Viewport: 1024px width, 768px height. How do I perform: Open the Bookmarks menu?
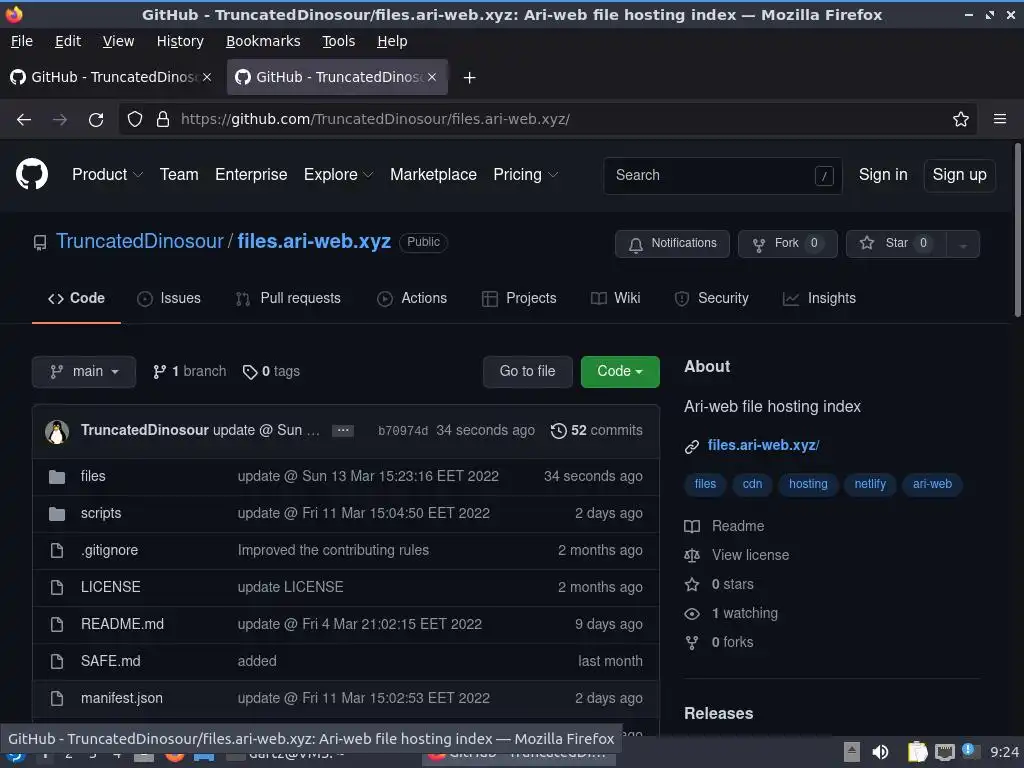click(x=263, y=41)
